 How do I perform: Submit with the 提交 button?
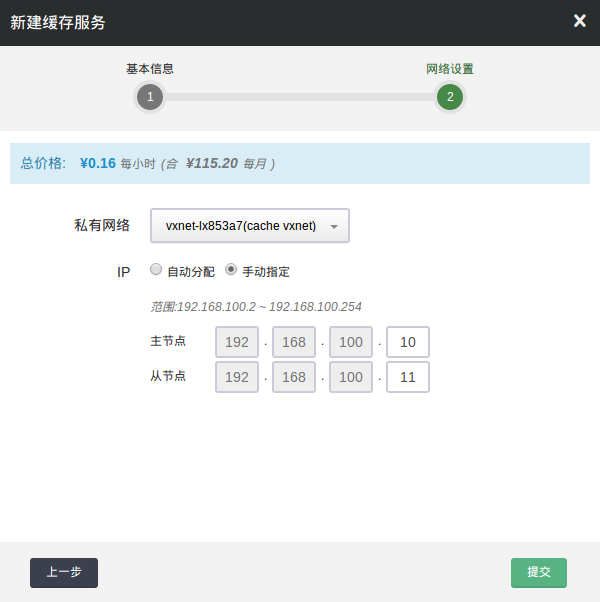(539, 572)
